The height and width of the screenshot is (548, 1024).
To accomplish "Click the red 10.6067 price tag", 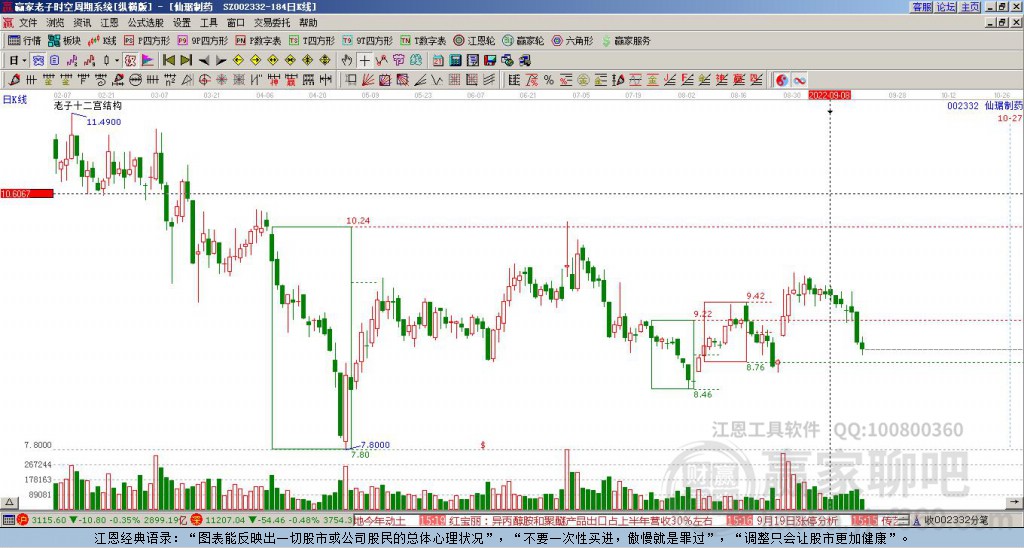I will point(27,193).
